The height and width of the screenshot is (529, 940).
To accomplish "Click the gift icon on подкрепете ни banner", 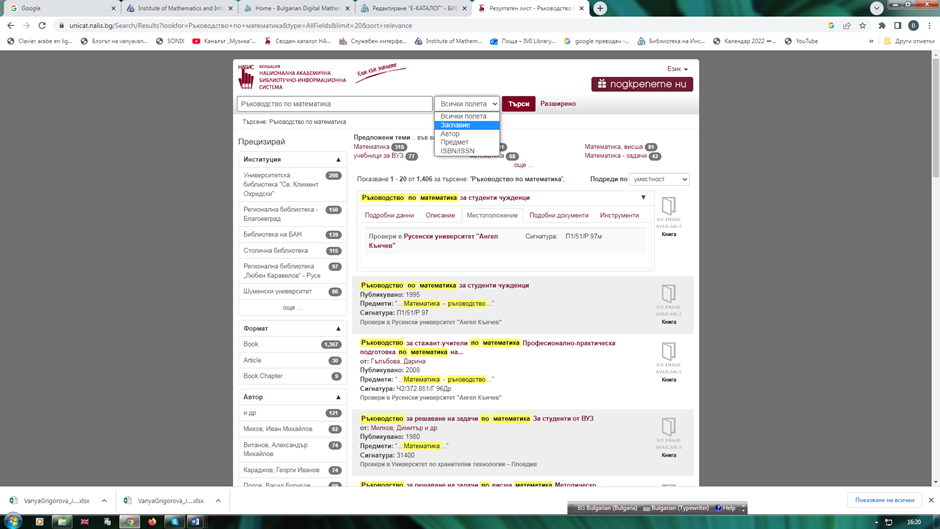I will click(x=602, y=84).
